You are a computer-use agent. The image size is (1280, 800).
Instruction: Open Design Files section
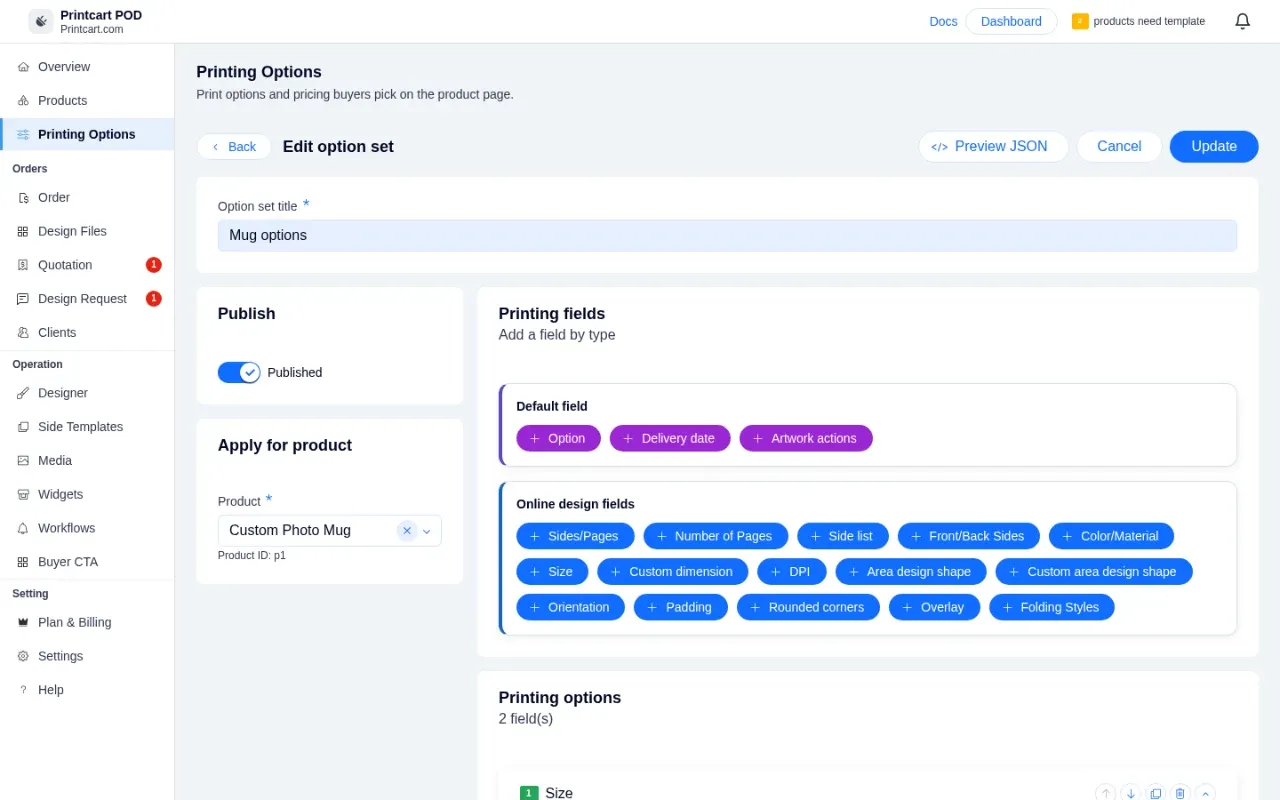coord(87,231)
